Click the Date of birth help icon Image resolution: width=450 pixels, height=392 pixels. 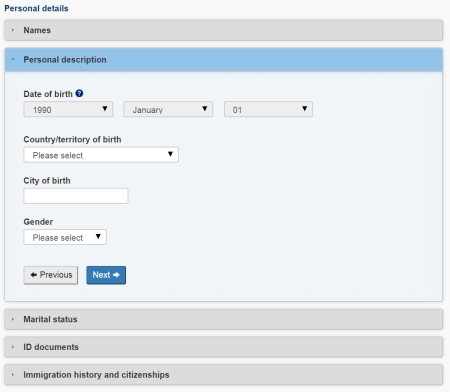click(x=79, y=94)
